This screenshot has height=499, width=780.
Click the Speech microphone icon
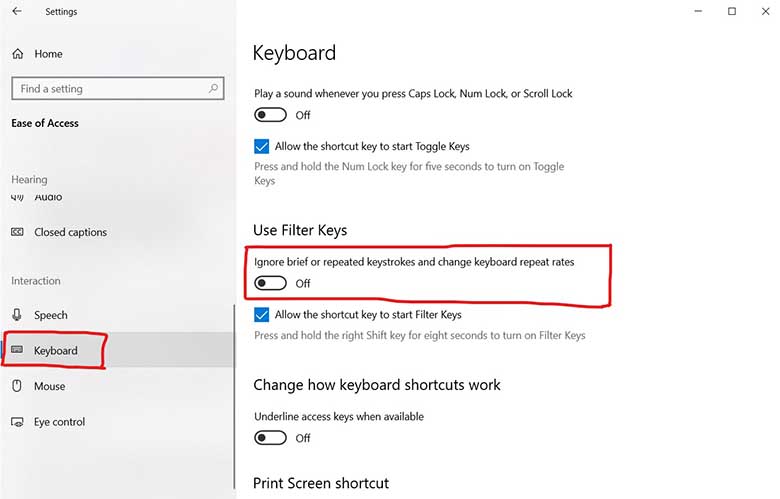17,315
